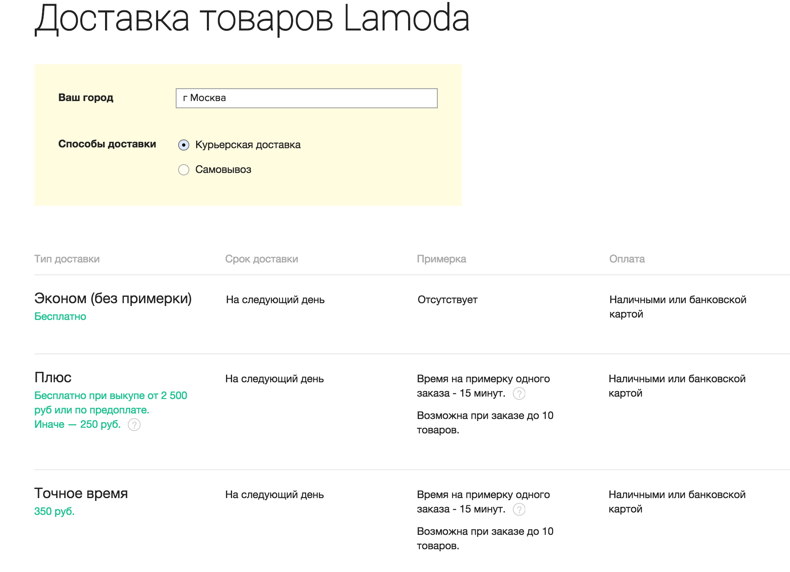
Task: Click the 'Плюс' delivery type title
Action: coord(53,378)
